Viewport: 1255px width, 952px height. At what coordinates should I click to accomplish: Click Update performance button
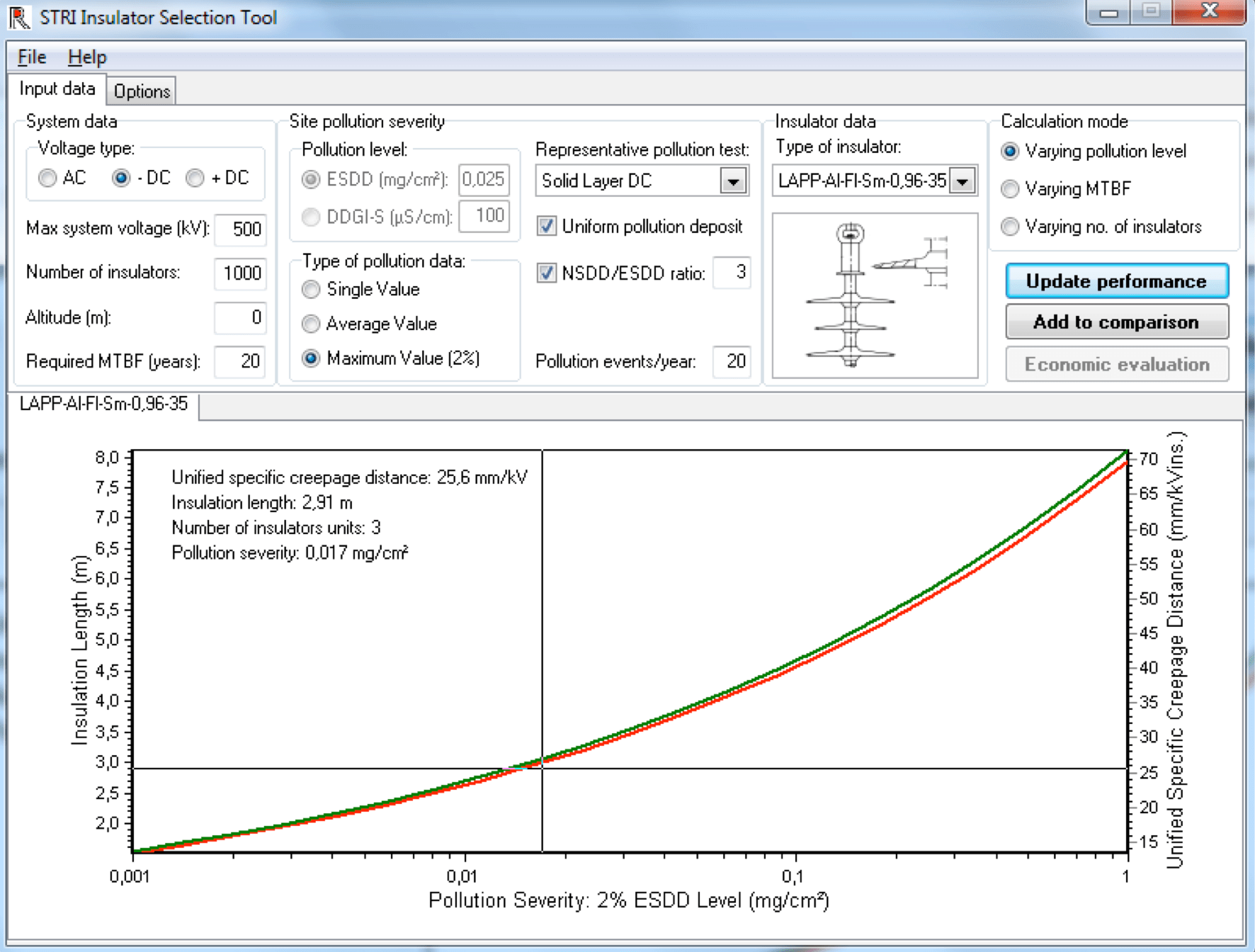click(1117, 281)
